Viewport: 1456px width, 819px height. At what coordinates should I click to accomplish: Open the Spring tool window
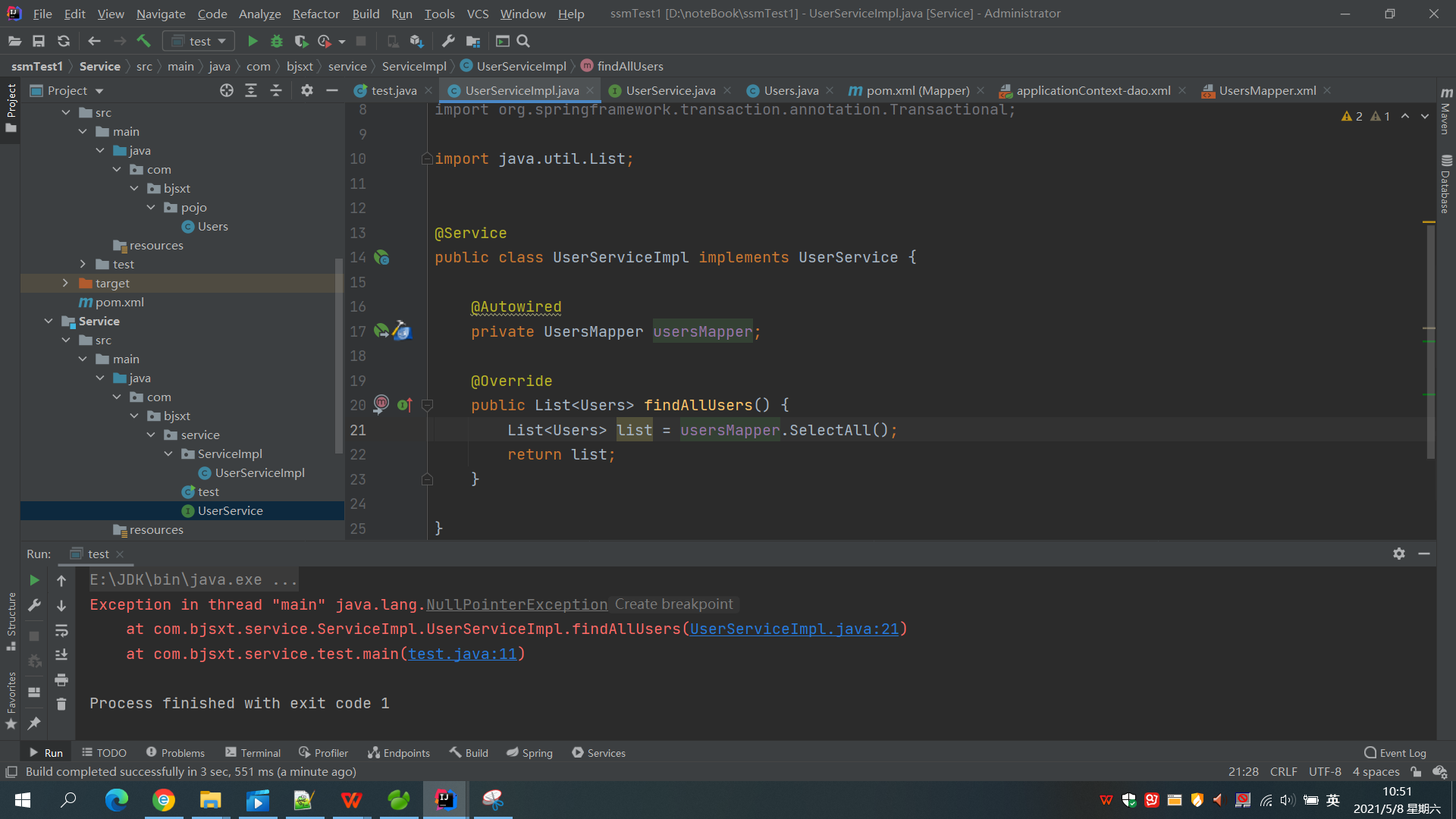[x=529, y=753]
